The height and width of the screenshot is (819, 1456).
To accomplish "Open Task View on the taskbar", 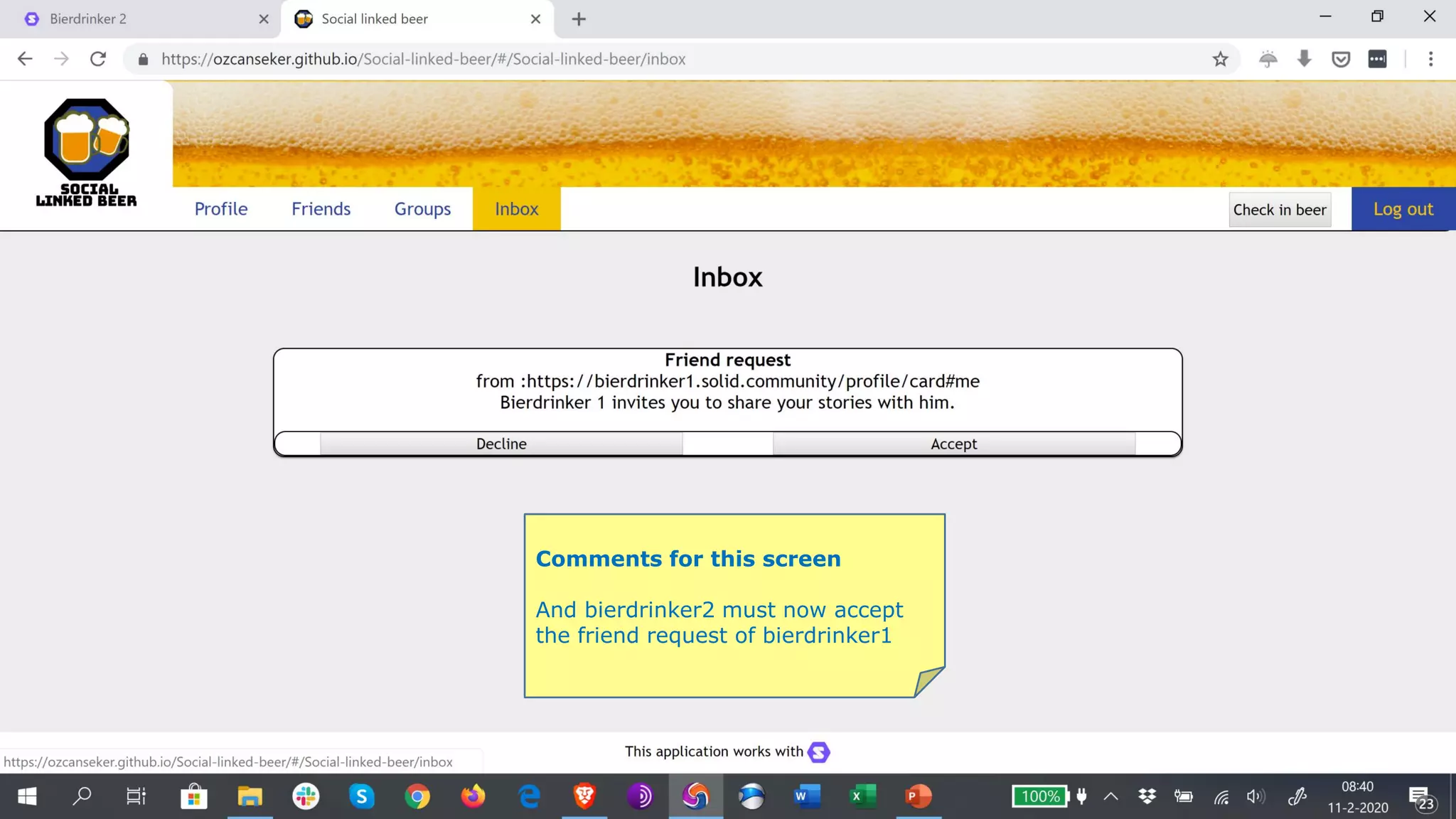I will [x=136, y=796].
